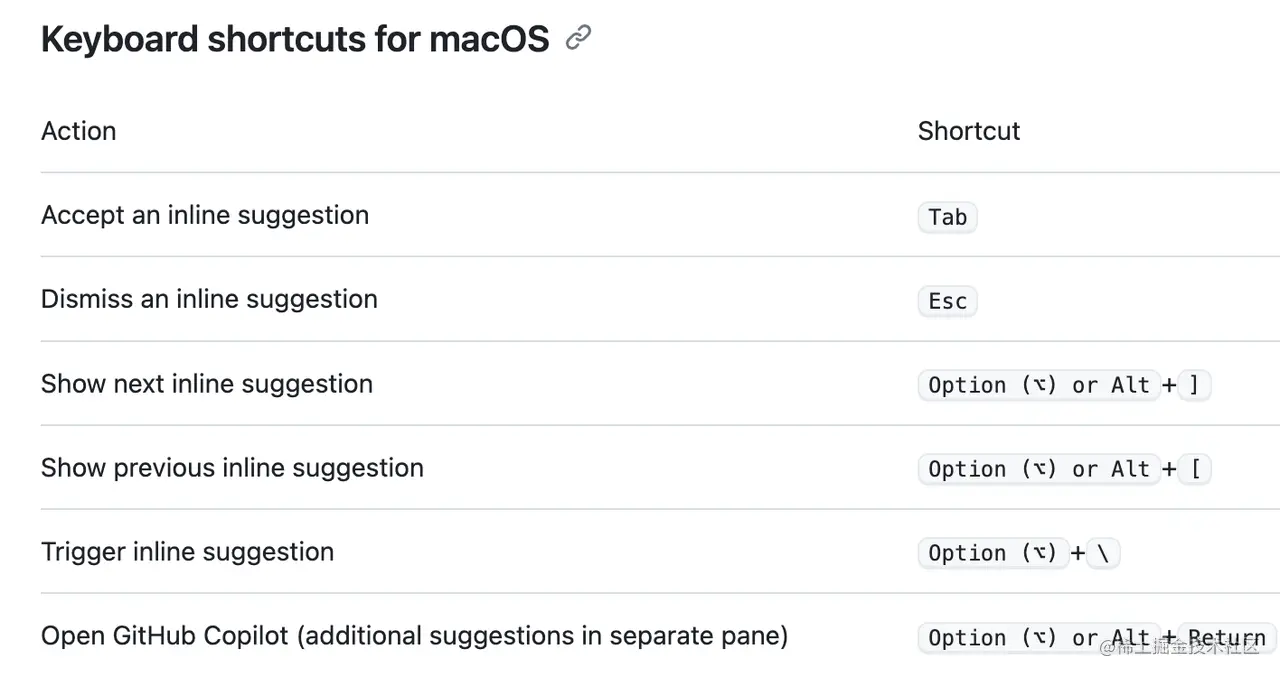The image size is (1280, 677).
Task: Click the 'Dismiss an inline suggestion' text
Action: 209,299
